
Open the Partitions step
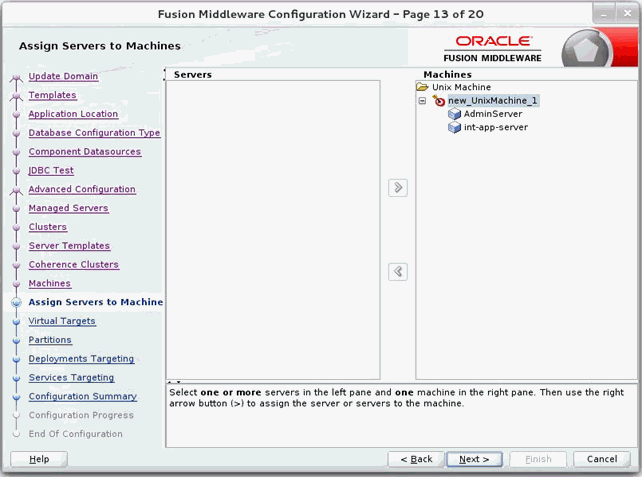click(x=50, y=340)
